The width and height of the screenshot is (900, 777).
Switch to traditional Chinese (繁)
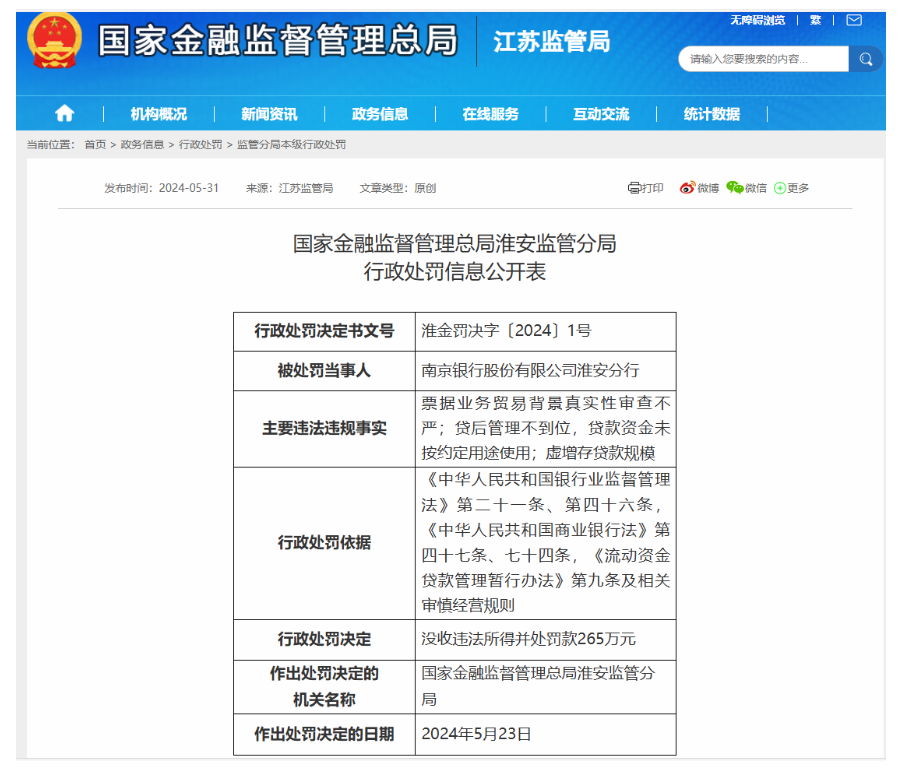coord(815,20)
